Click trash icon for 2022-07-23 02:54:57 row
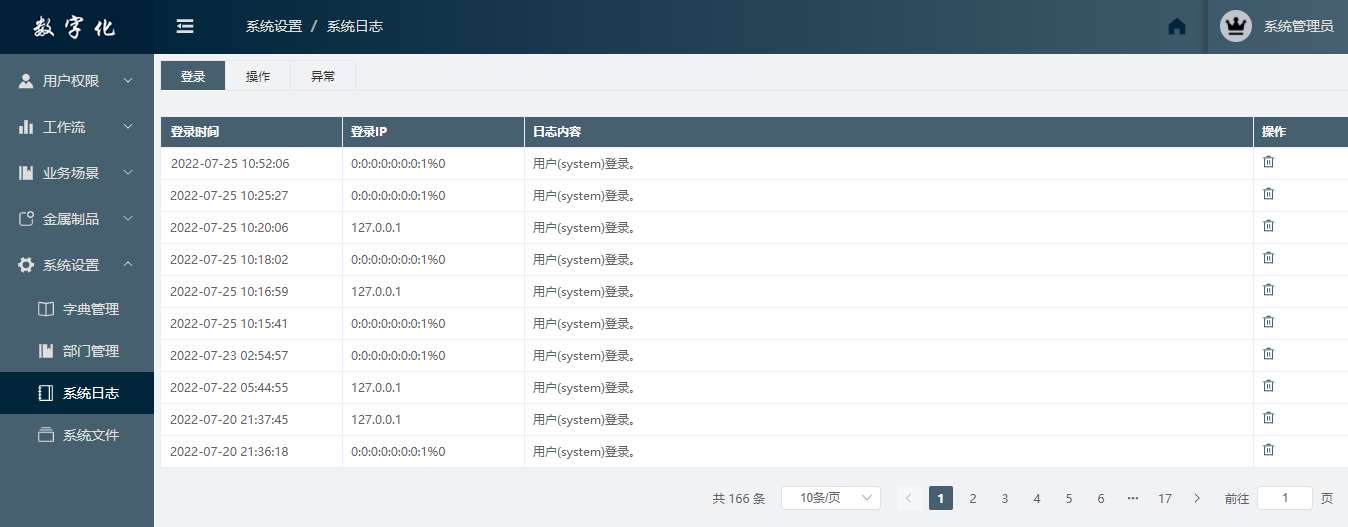Viewport: 1348px width, 527px height. click(1268, 354)
